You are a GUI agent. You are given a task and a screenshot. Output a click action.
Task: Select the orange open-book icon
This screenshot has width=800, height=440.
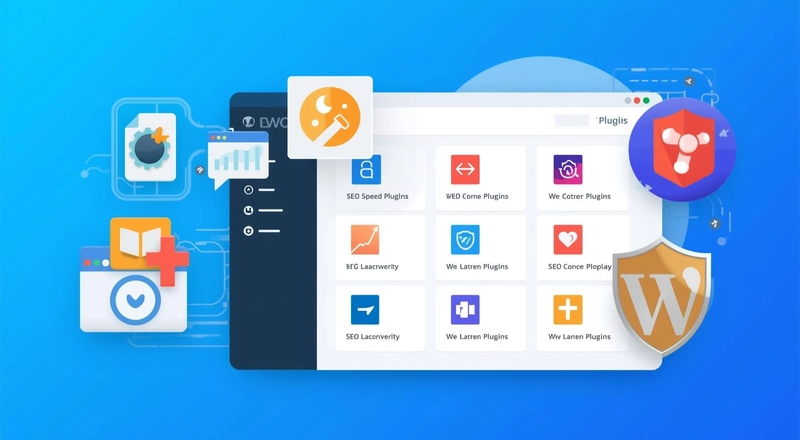pyautogui.click(x=140, y=242)
